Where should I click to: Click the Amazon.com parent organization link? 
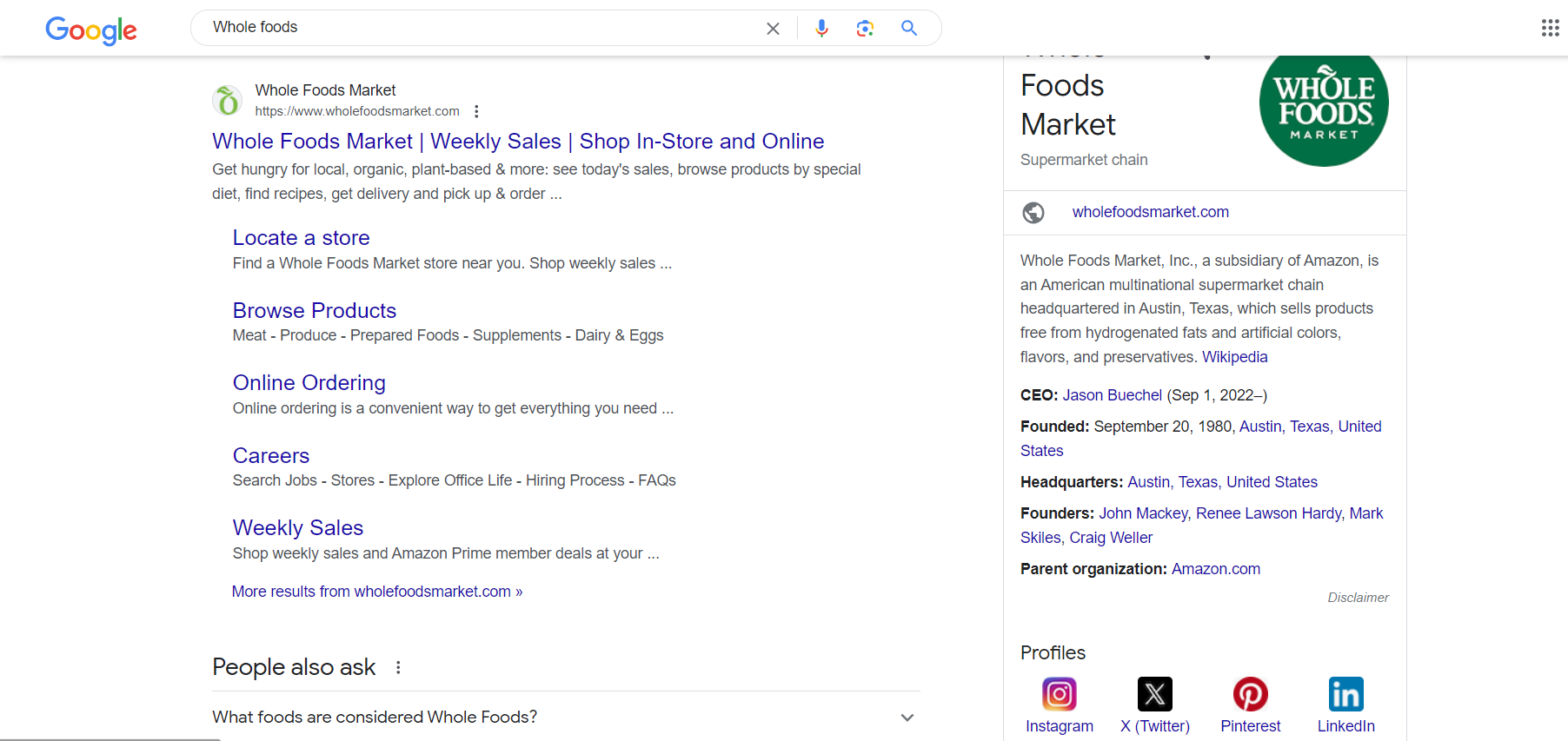[1216, 569]
